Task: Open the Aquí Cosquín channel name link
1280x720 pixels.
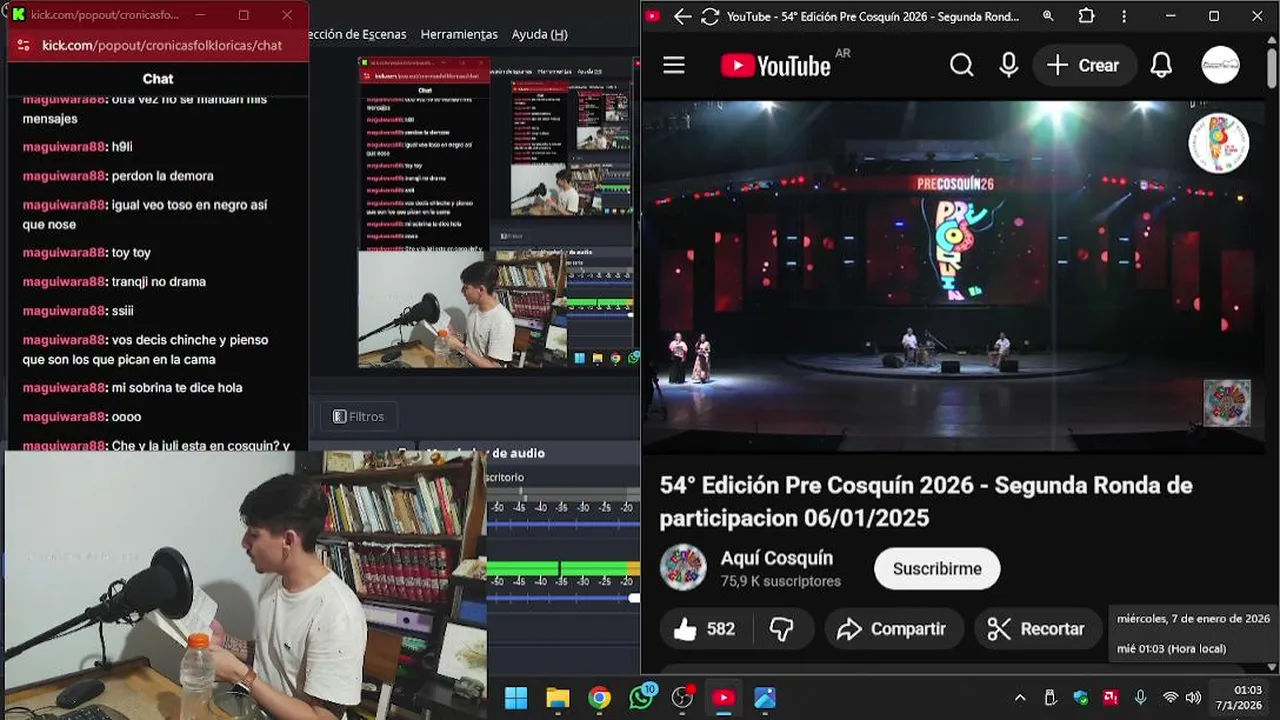Action: pyautogui.click(x=777, y=558)
